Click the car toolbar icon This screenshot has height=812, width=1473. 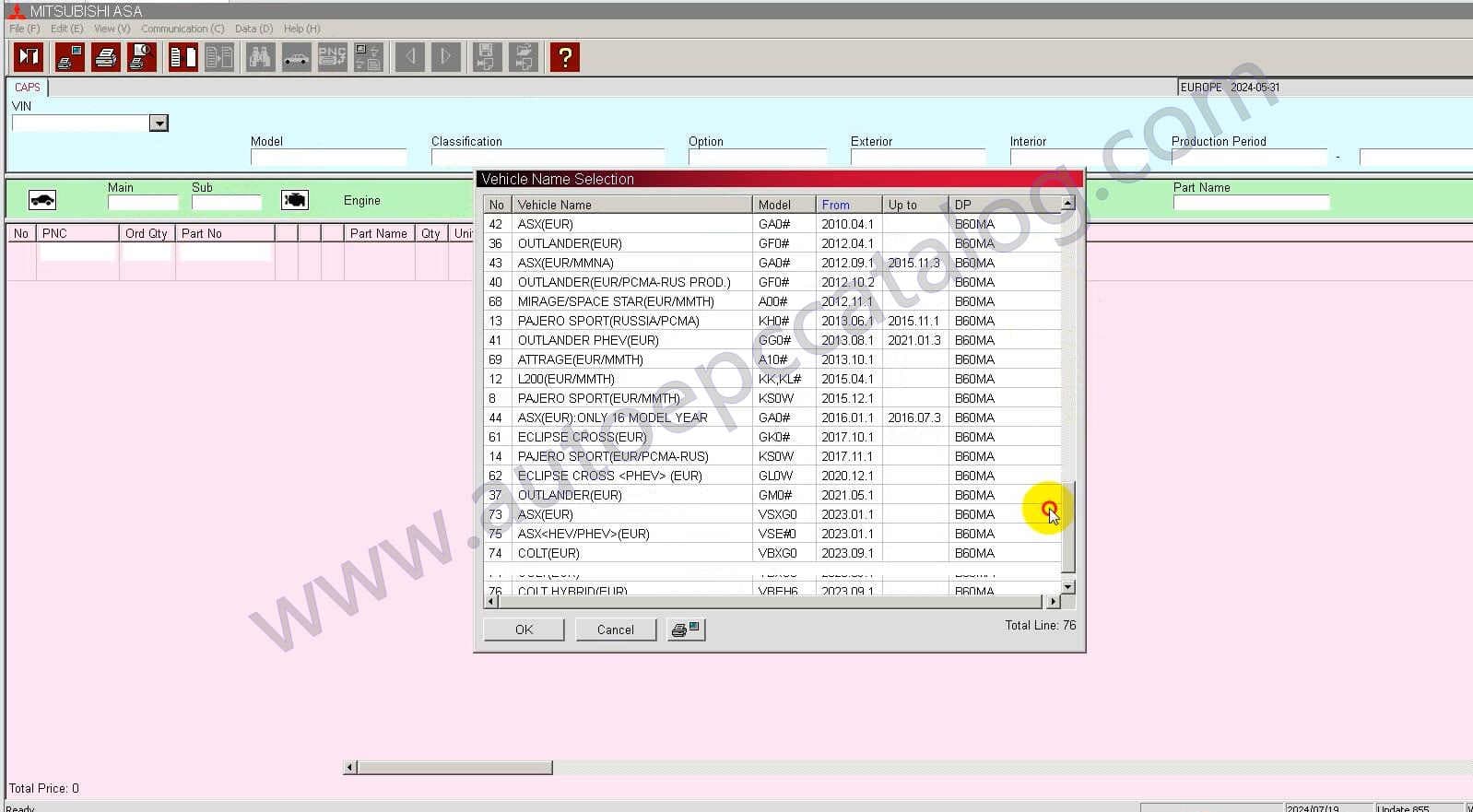point(296,58)
